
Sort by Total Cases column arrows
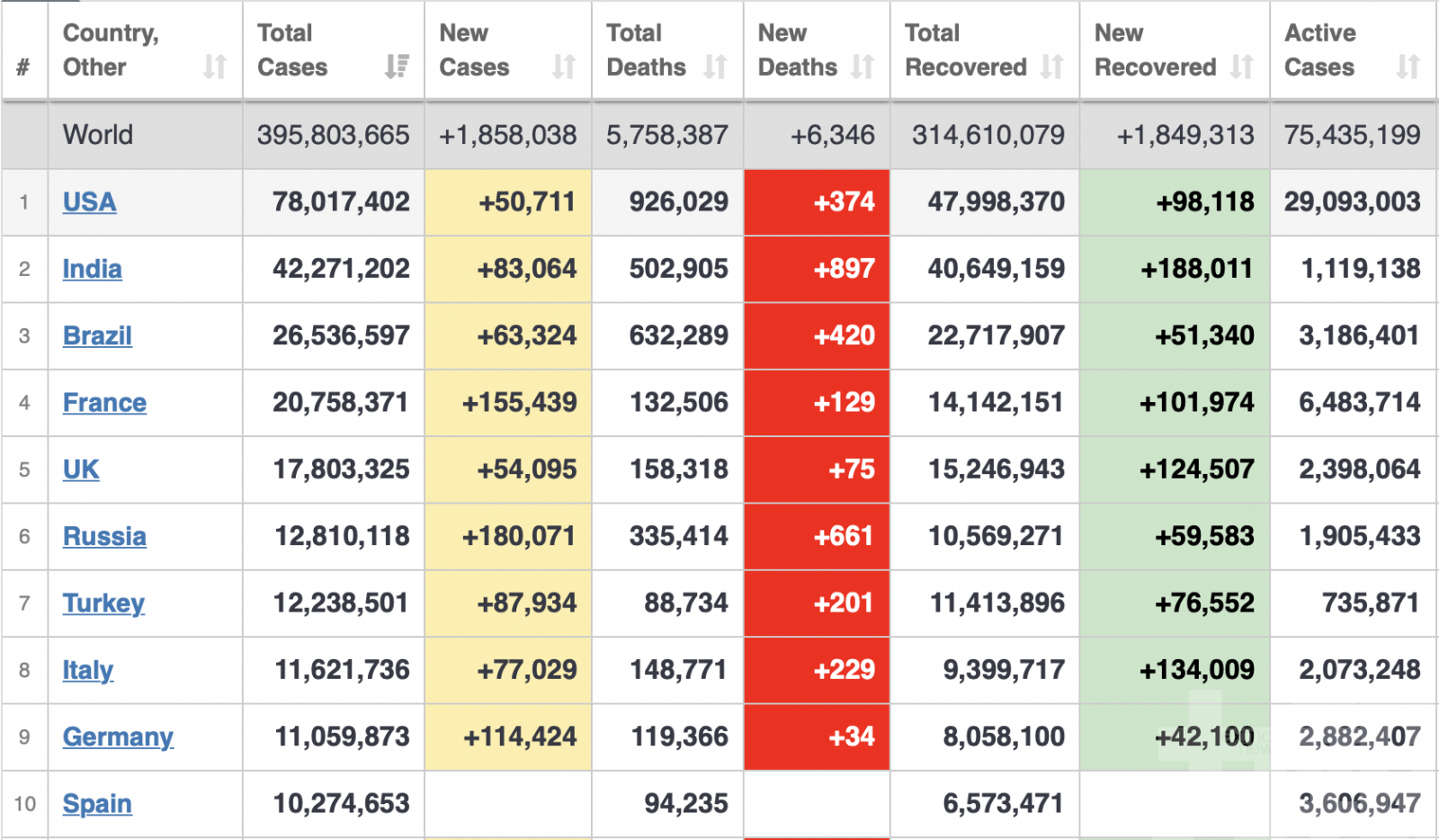(x=396, y=67)
